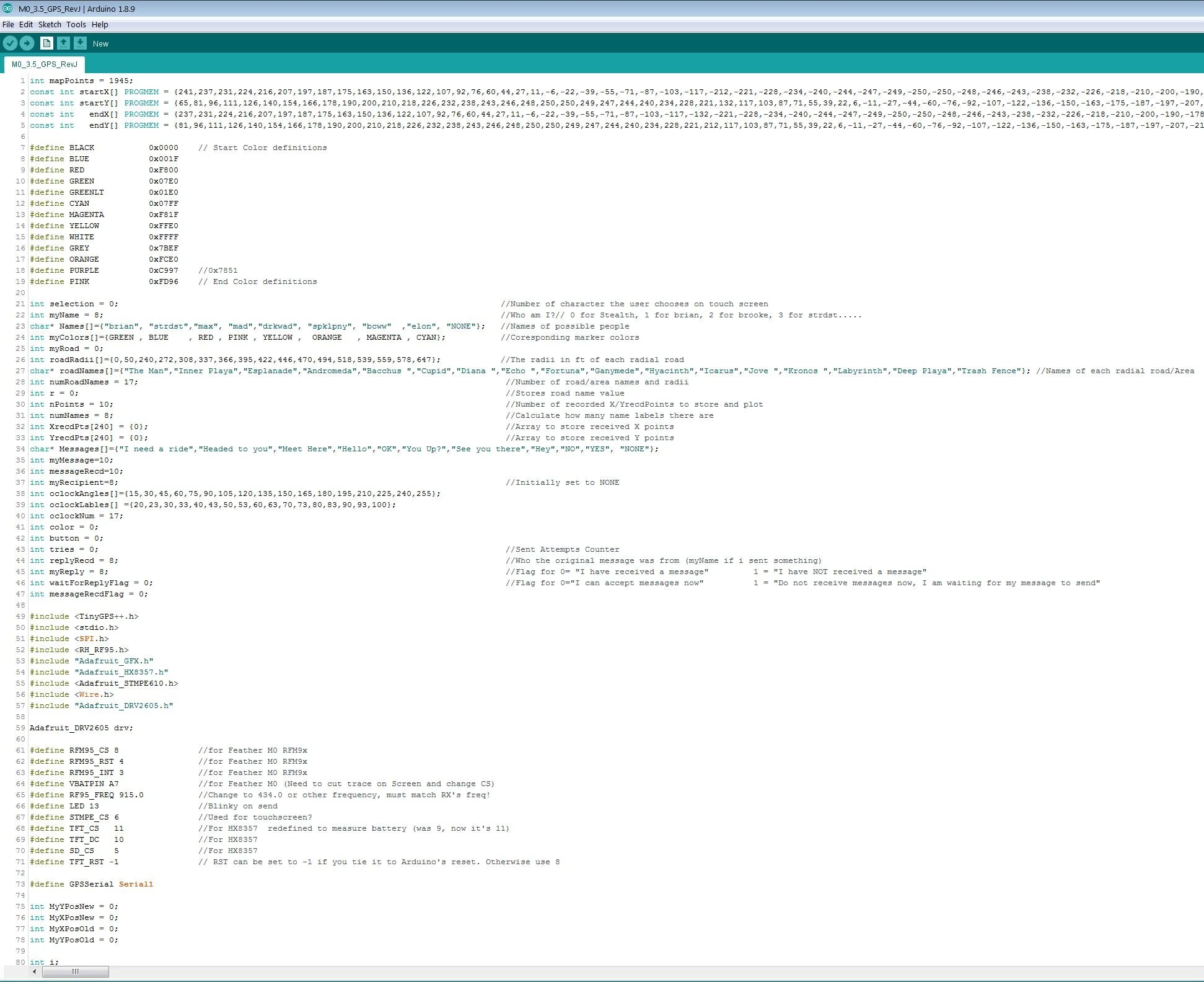Verify the sketch using the checkmark icon
Viewport: 1204px width, 982px height.
click(10, 43)
